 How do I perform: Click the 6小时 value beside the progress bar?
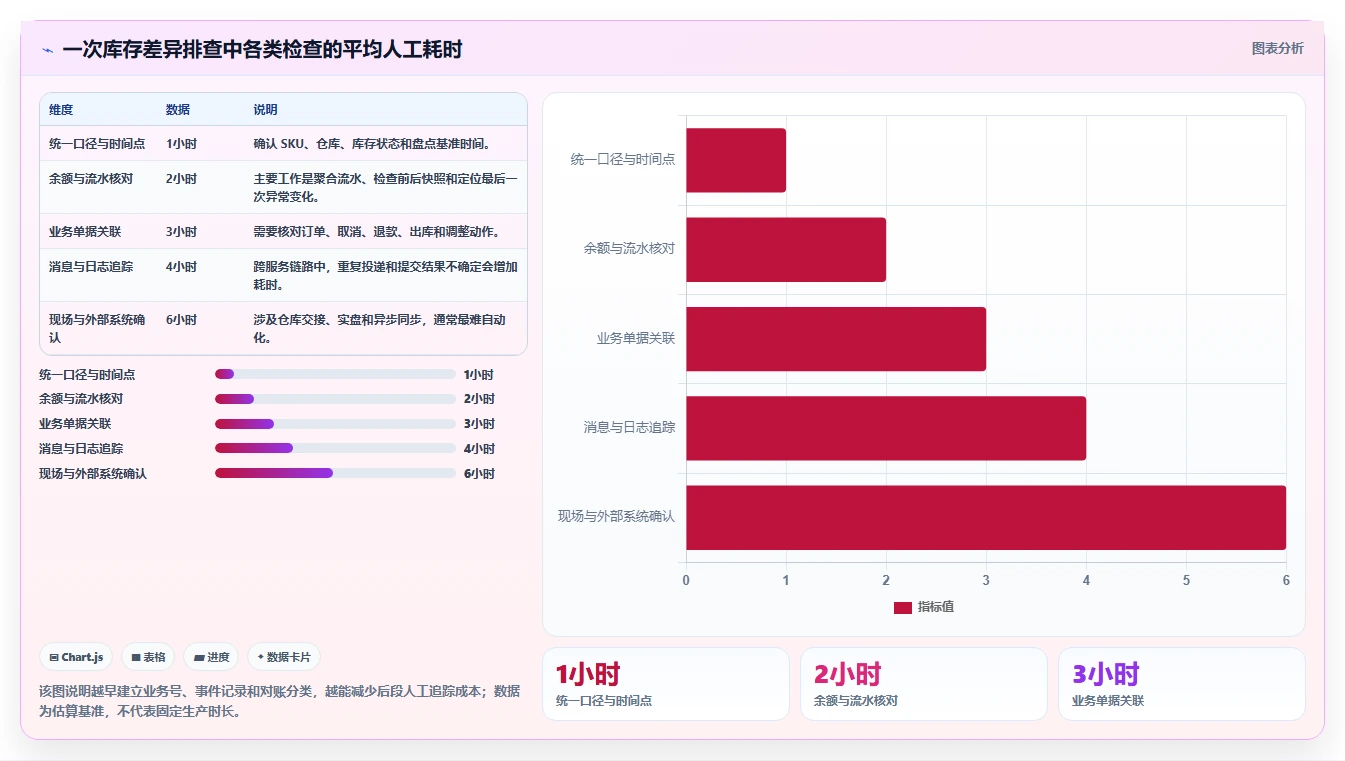tap(479, 474)
